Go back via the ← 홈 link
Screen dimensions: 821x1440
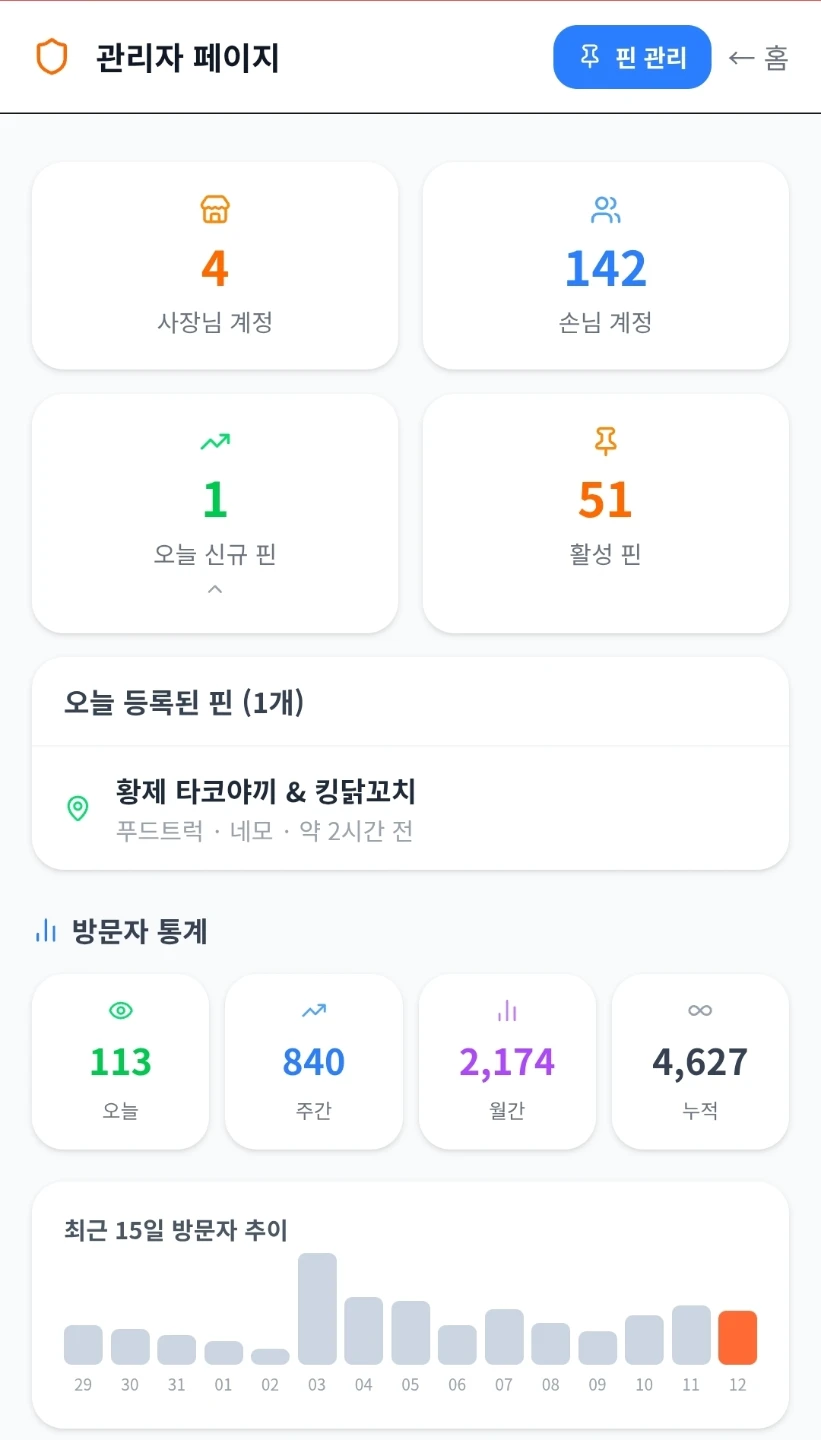pyautogui.click(x=758, y=58)
